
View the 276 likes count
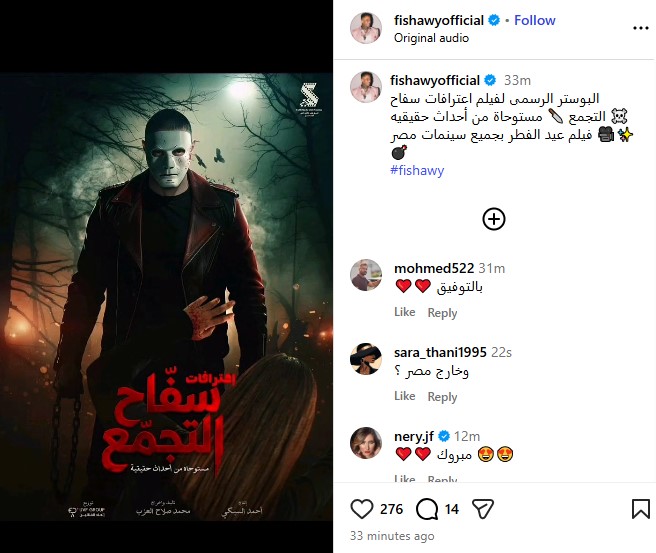click(391, 509)
